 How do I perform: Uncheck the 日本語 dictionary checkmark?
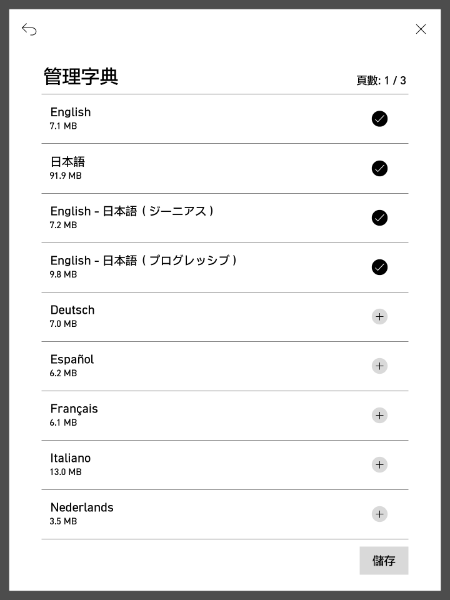point(379,168)
